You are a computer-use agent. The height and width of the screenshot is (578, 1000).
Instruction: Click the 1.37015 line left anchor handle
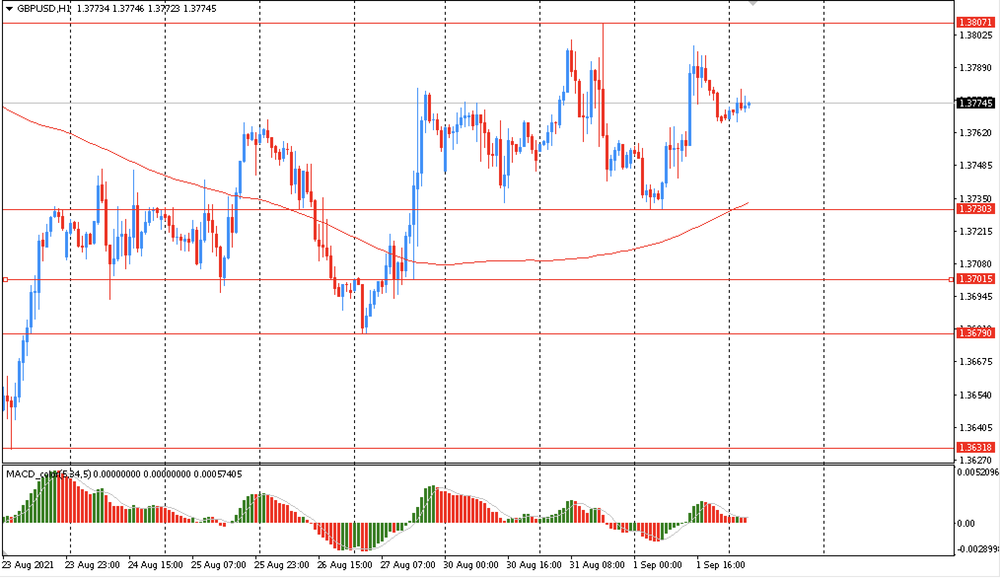pos(5,279)
